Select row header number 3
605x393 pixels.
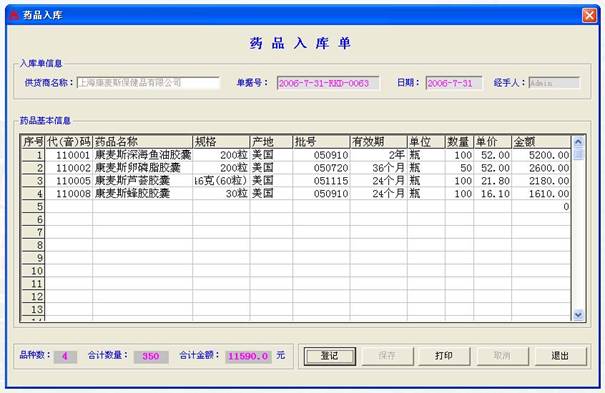[33, 180]
